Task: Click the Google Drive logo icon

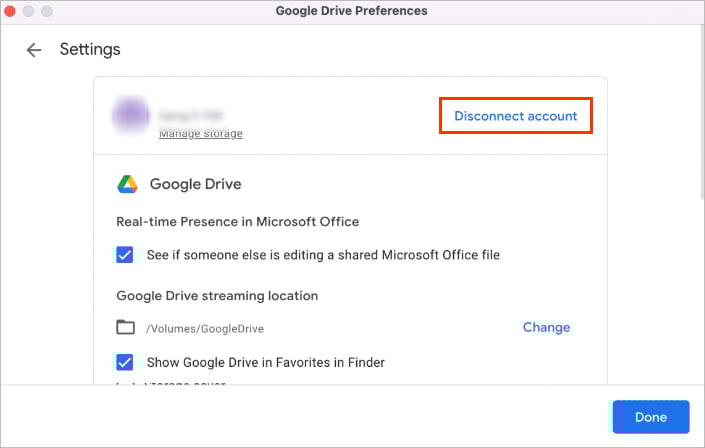Action: (x=127, y=184)
